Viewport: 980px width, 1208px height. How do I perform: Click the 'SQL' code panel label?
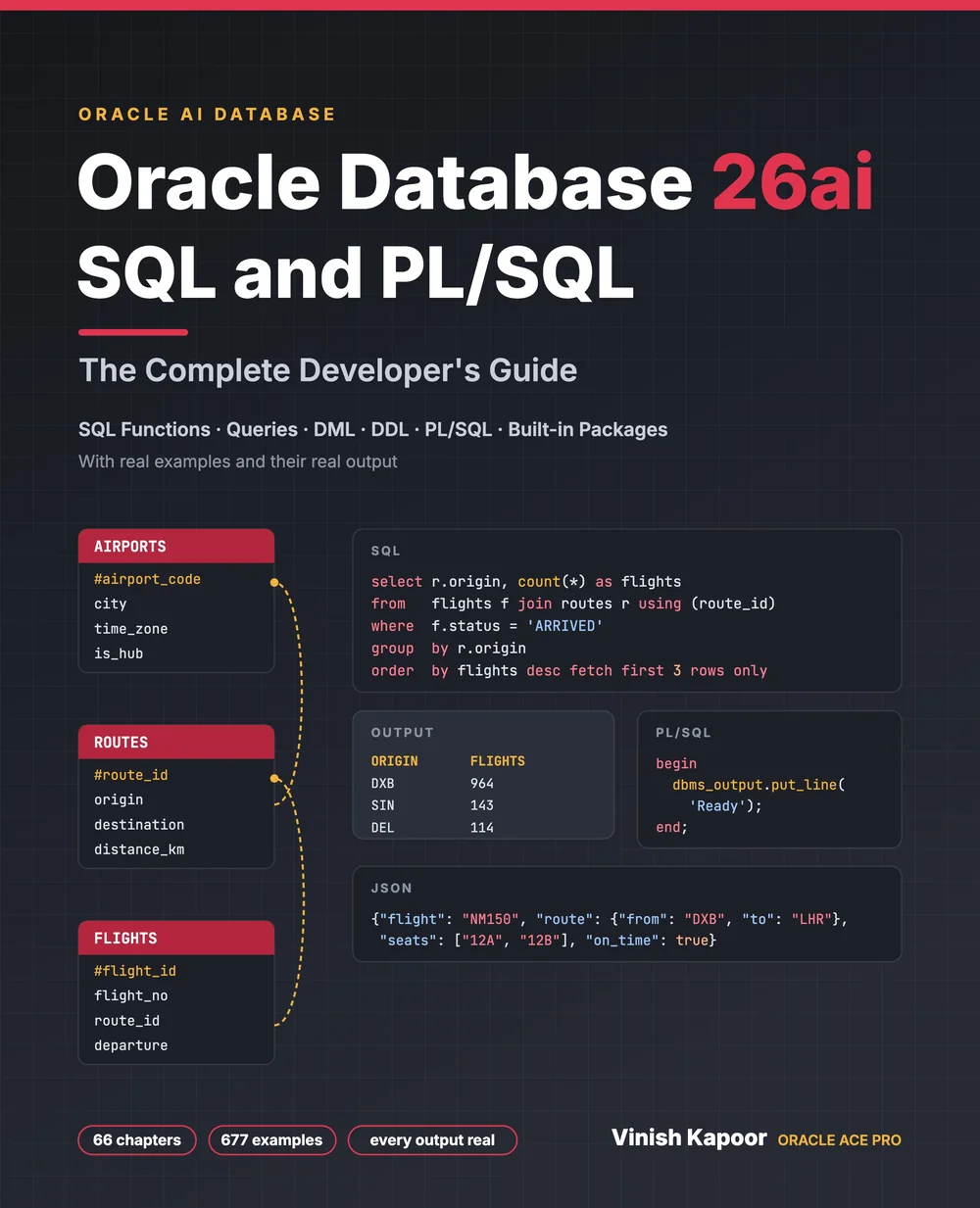386,551
